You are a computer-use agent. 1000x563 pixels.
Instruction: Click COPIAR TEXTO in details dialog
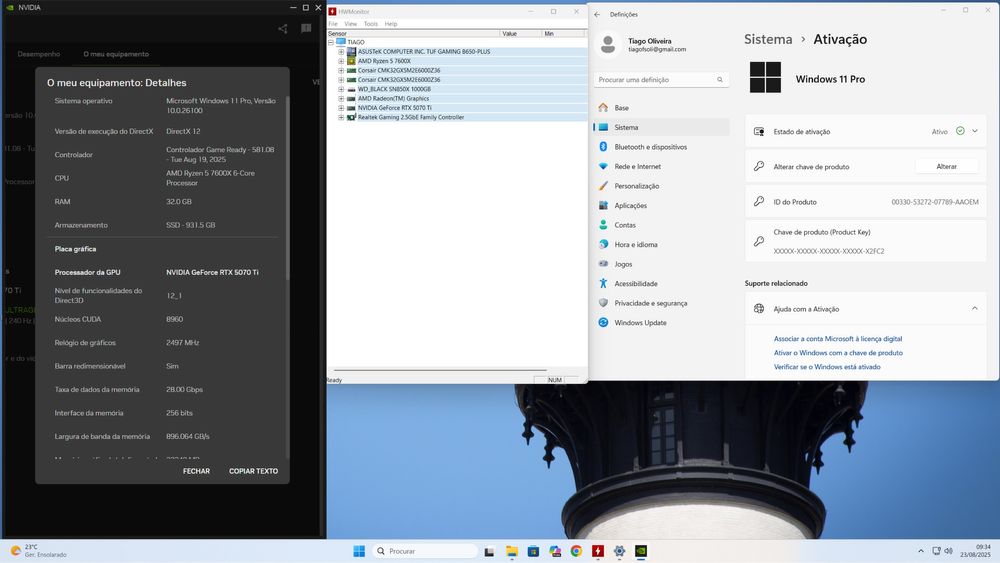(253, 471)
